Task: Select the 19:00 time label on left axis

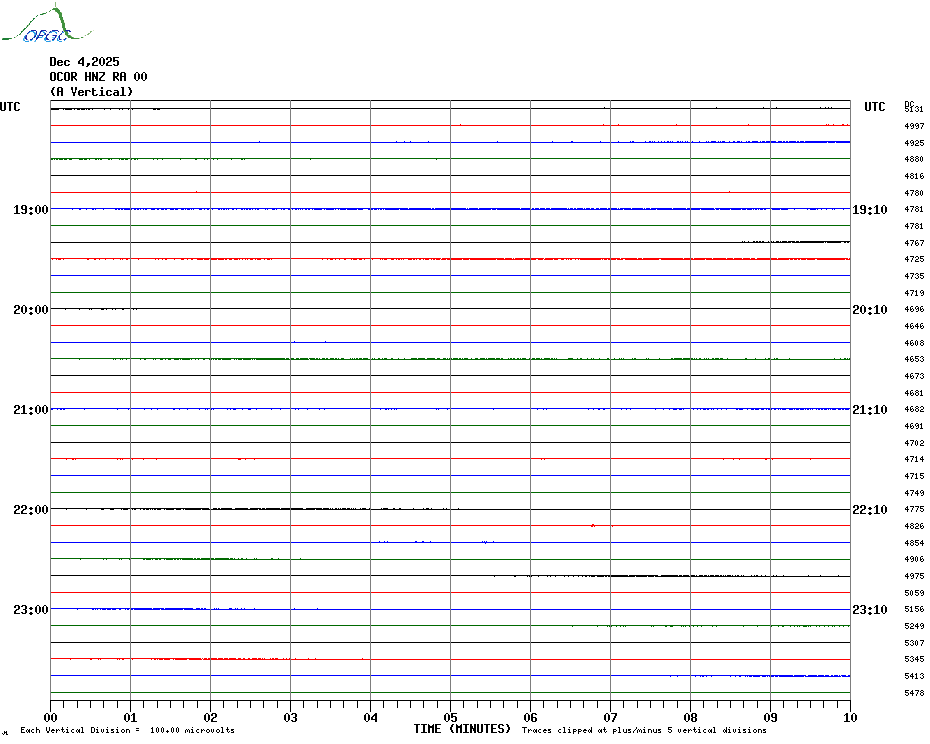Action: coord(31,210)
